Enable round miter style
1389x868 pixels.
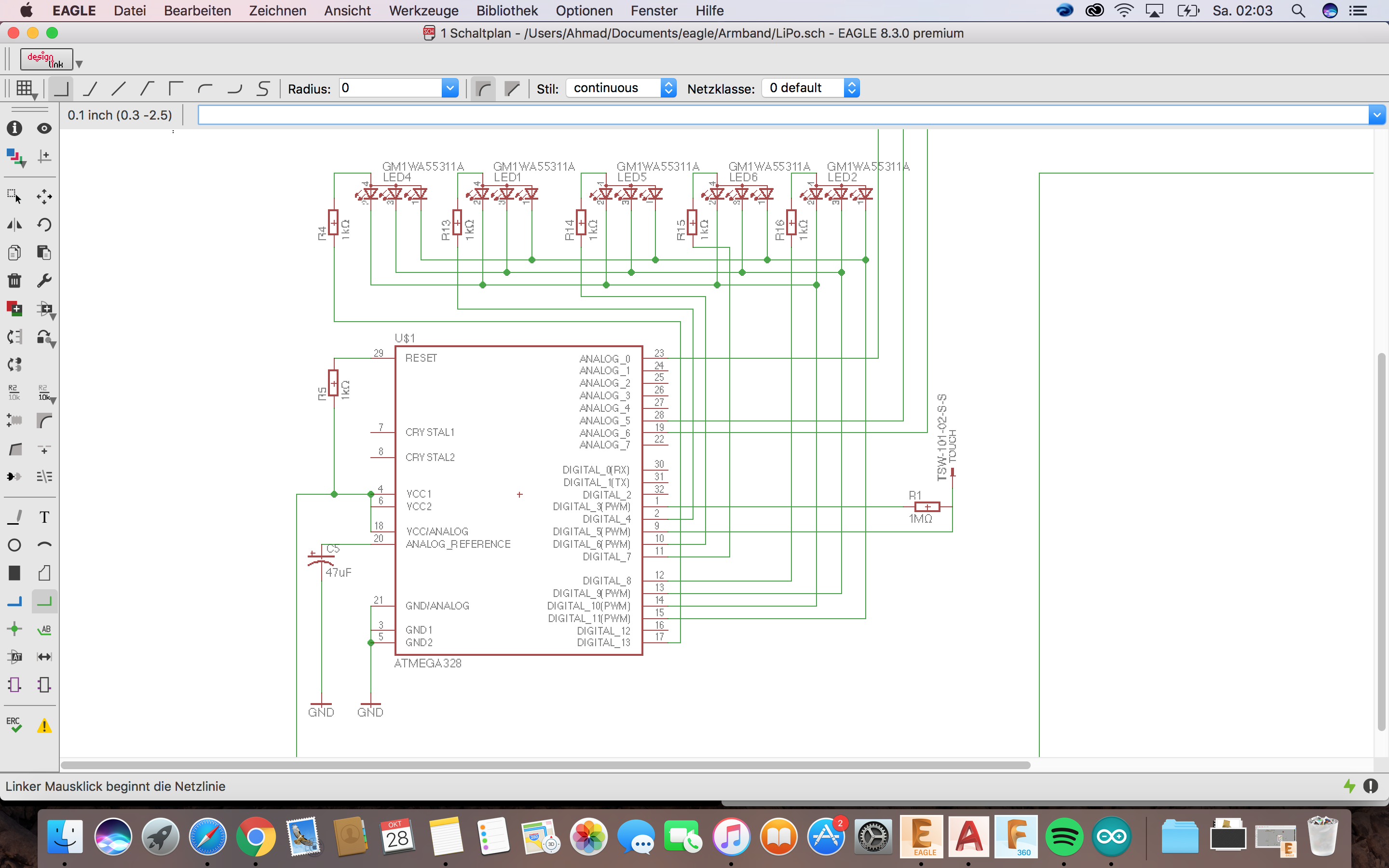(x=483, y=88)
